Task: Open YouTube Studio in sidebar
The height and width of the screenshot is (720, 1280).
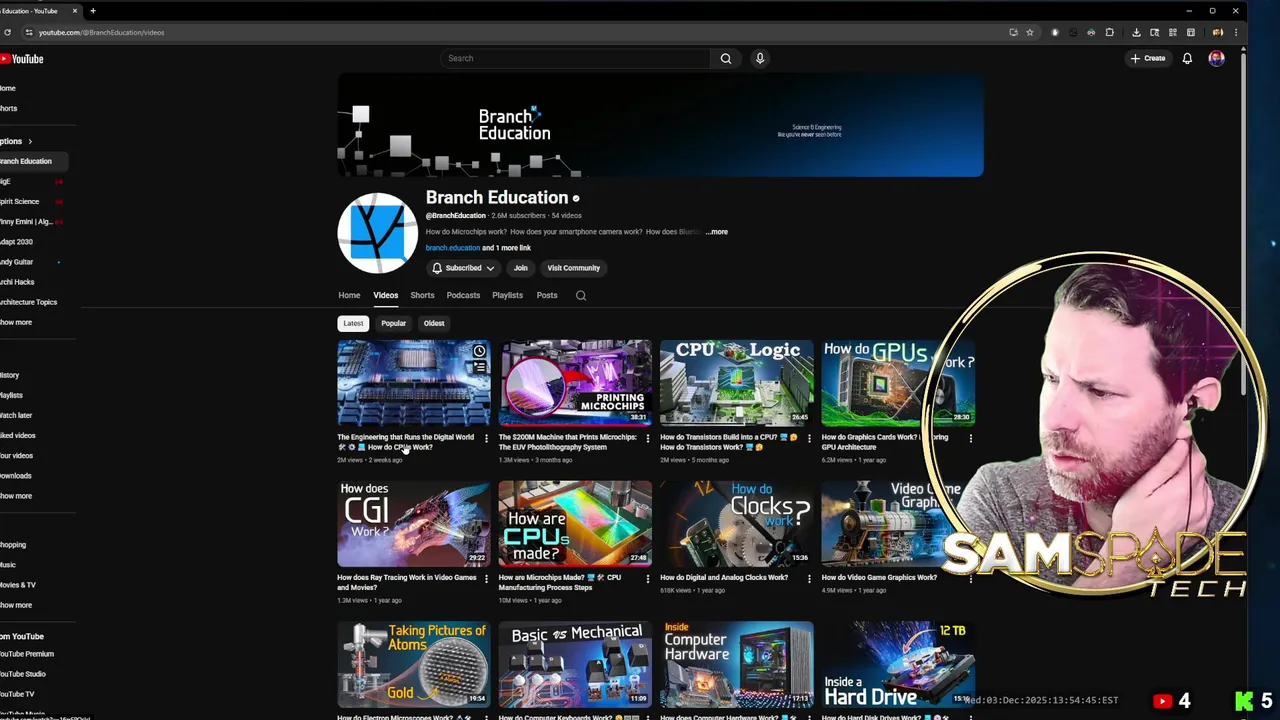Action: point(23,674)
